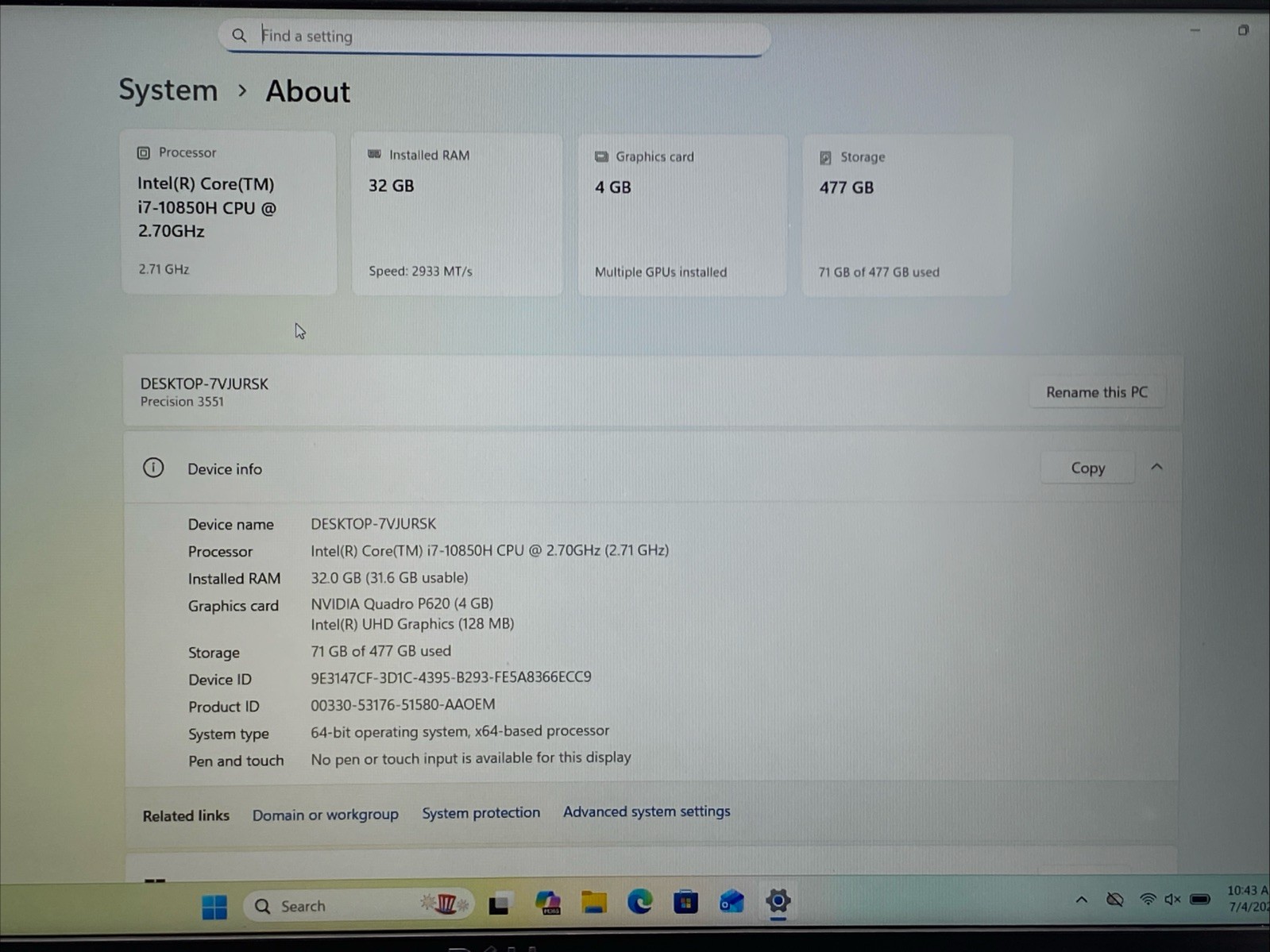Open the Processor info card
Image resolution: width=1270 pixels, height=952 pixels.
click(229, 213)
